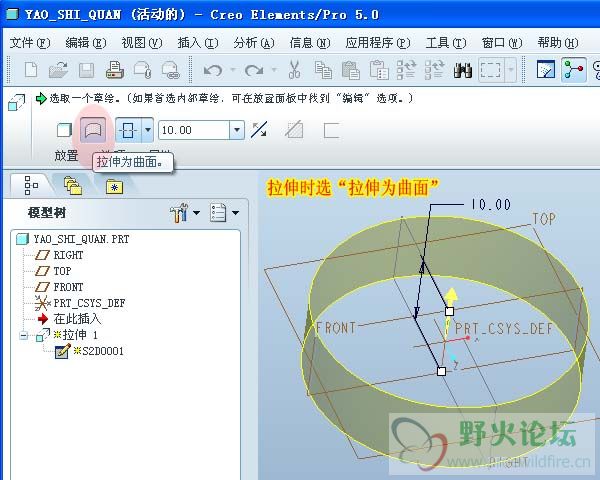The image size is (600, 480).
Task: Open the undo history dropdown arrow
Action: pyautogui.click(x=233, y=70)
